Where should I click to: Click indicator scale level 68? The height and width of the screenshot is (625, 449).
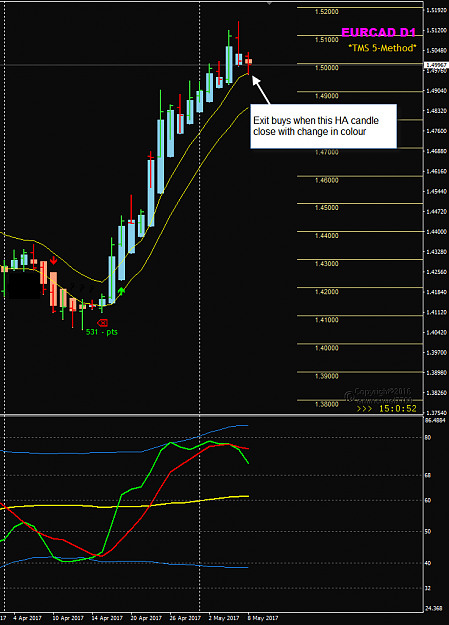click(x=428, y=475)
